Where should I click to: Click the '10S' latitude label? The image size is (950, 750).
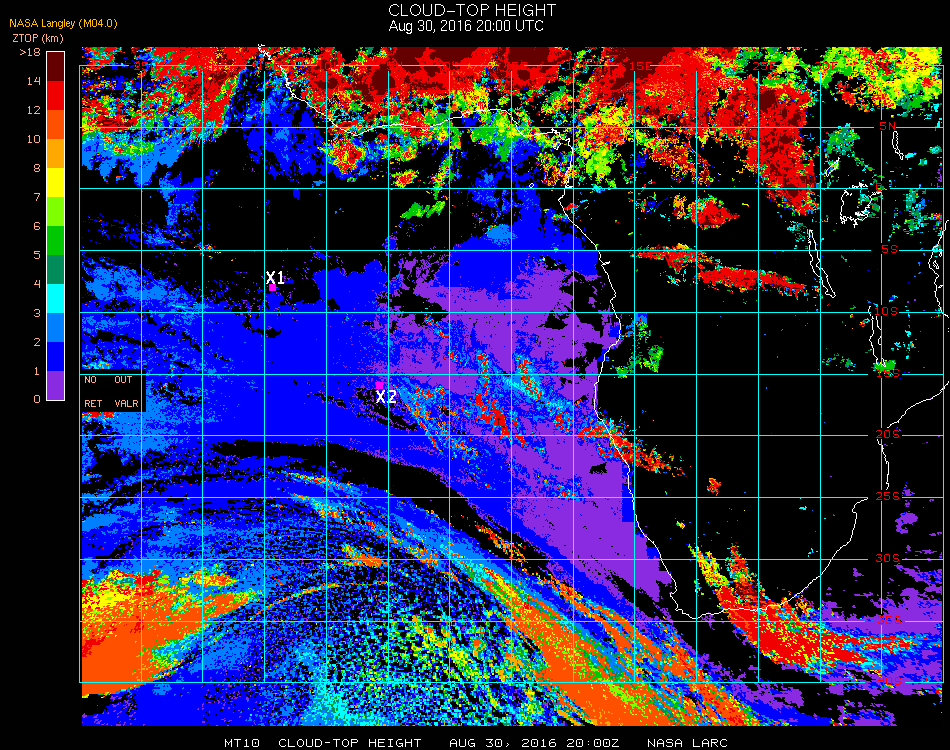[x=886, y=311]
